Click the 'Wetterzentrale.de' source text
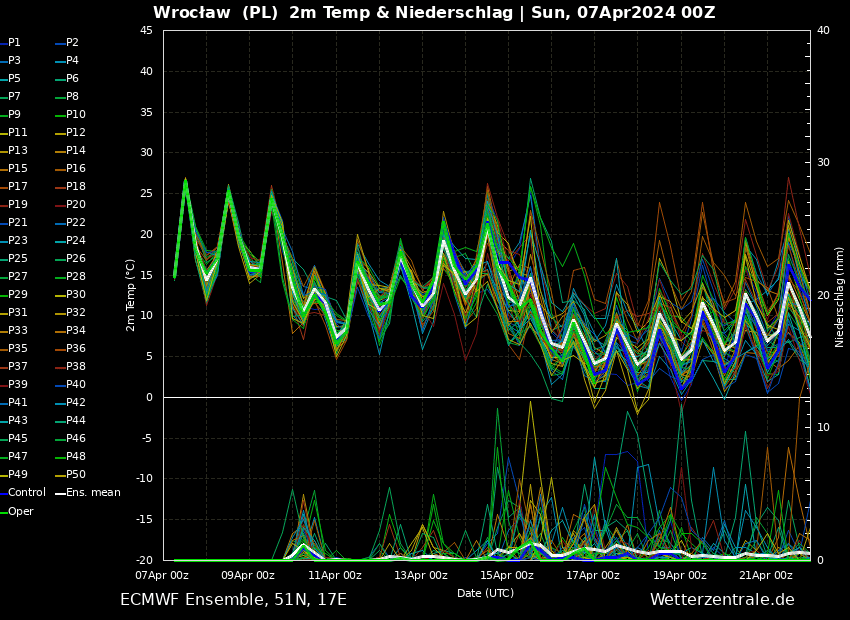The width and height of the screenshot is (850, 620). pyautogui.click(x=722, y=600)
